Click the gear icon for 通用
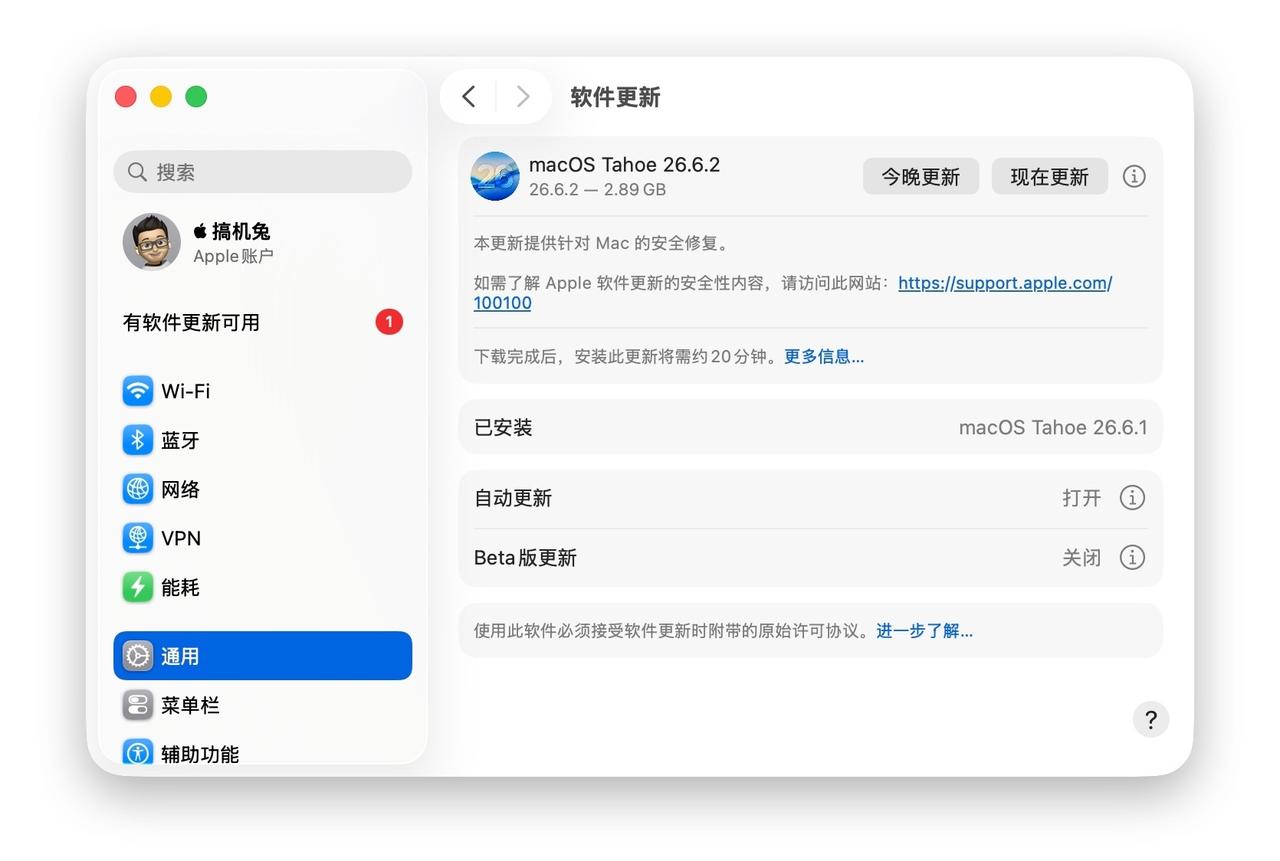This screenshot has width=1280, height=861. point(138,656)
